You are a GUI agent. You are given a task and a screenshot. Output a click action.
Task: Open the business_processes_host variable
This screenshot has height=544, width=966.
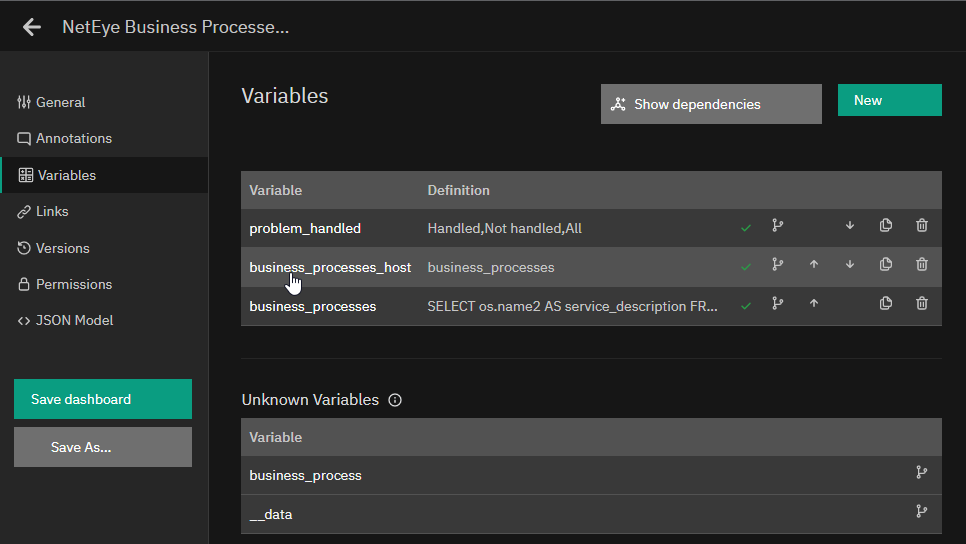330,267
